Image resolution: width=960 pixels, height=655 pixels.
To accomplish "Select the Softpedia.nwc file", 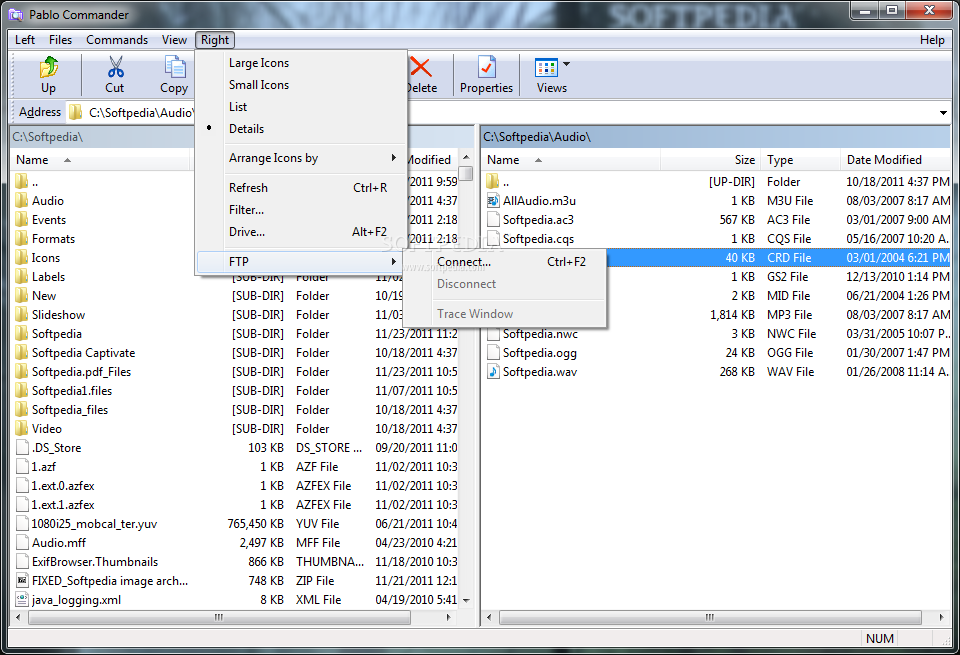I will coord(717,334).
